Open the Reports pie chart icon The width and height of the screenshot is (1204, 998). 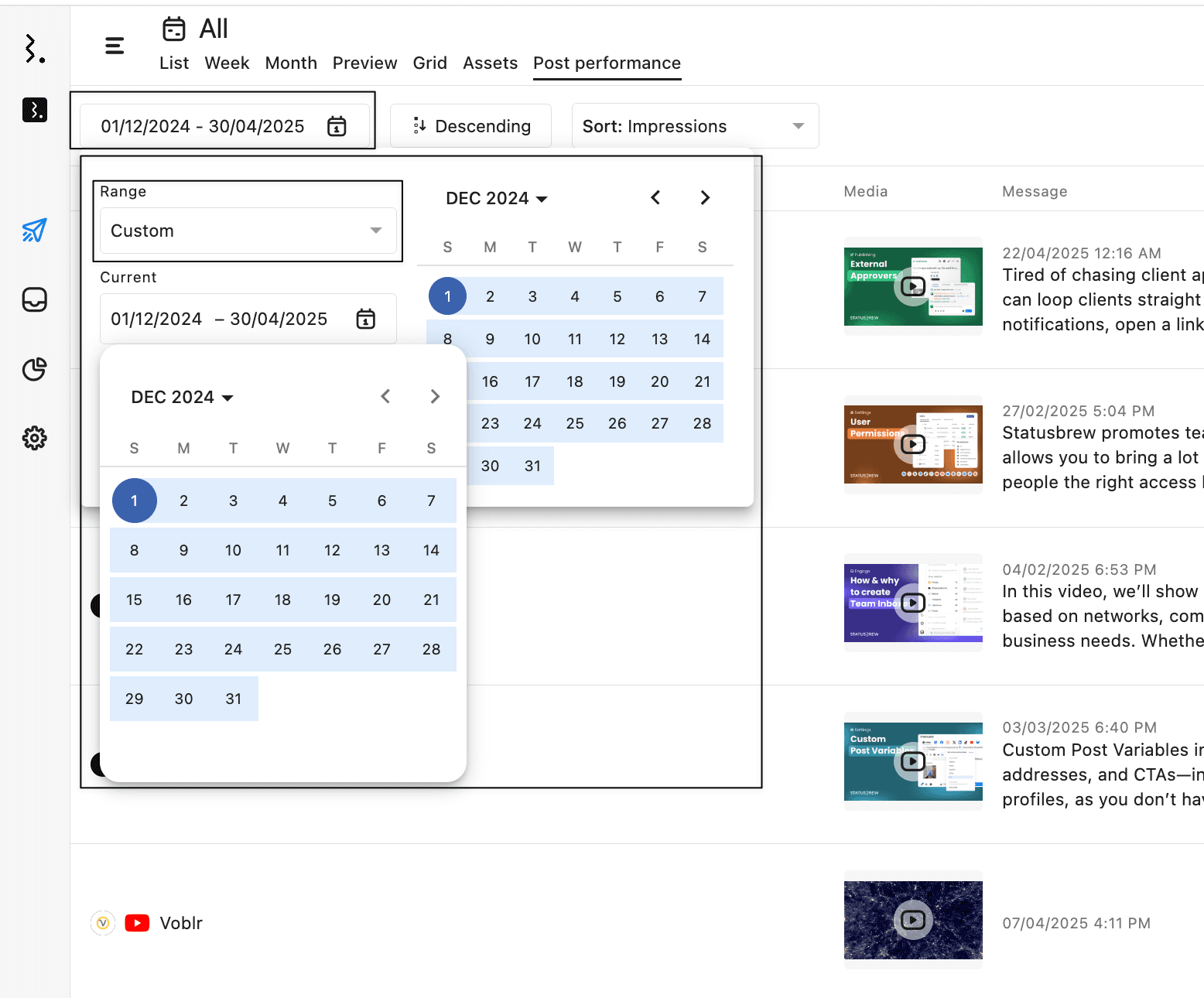35,369
